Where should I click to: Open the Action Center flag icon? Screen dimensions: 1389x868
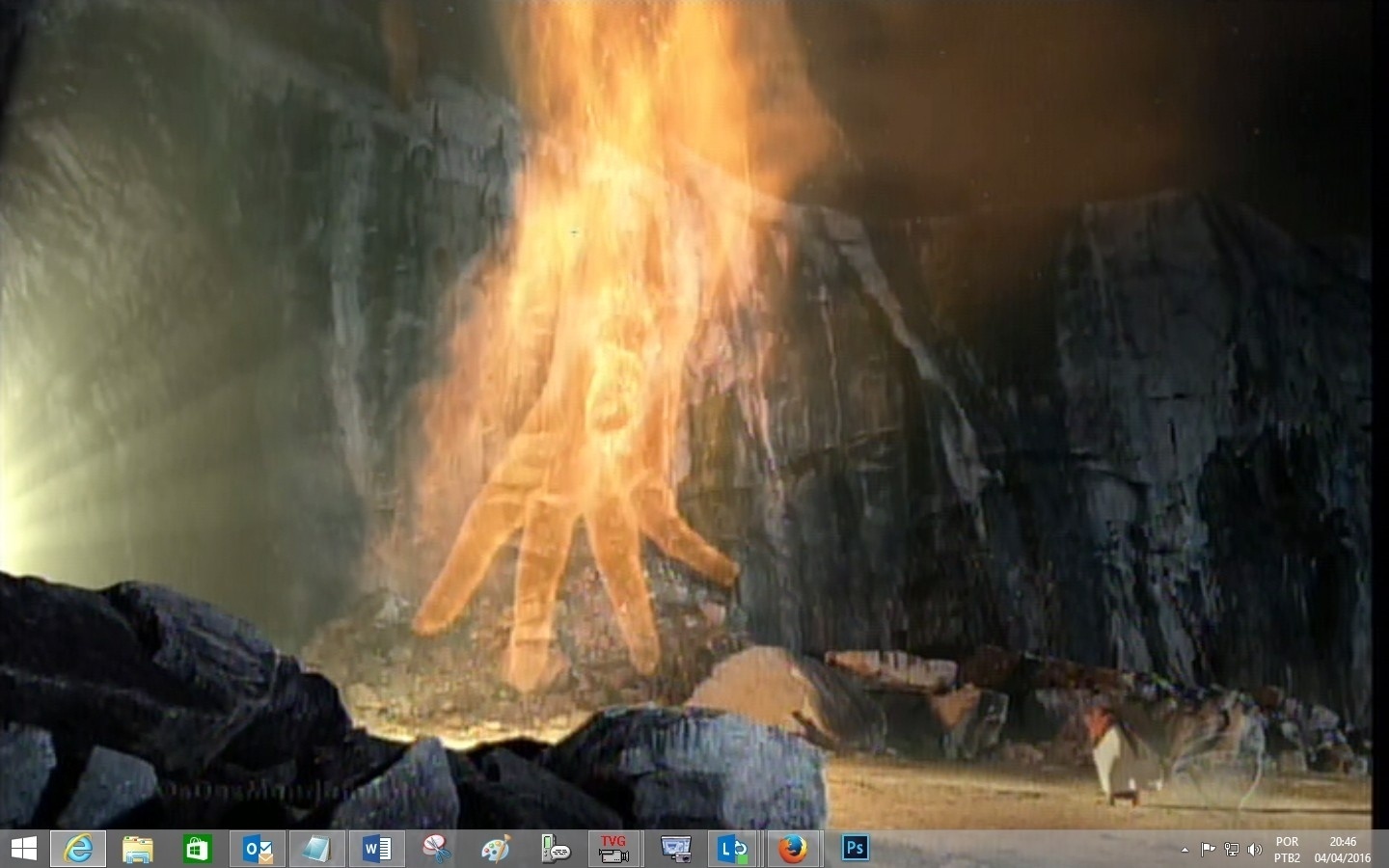coord(1208,850)
